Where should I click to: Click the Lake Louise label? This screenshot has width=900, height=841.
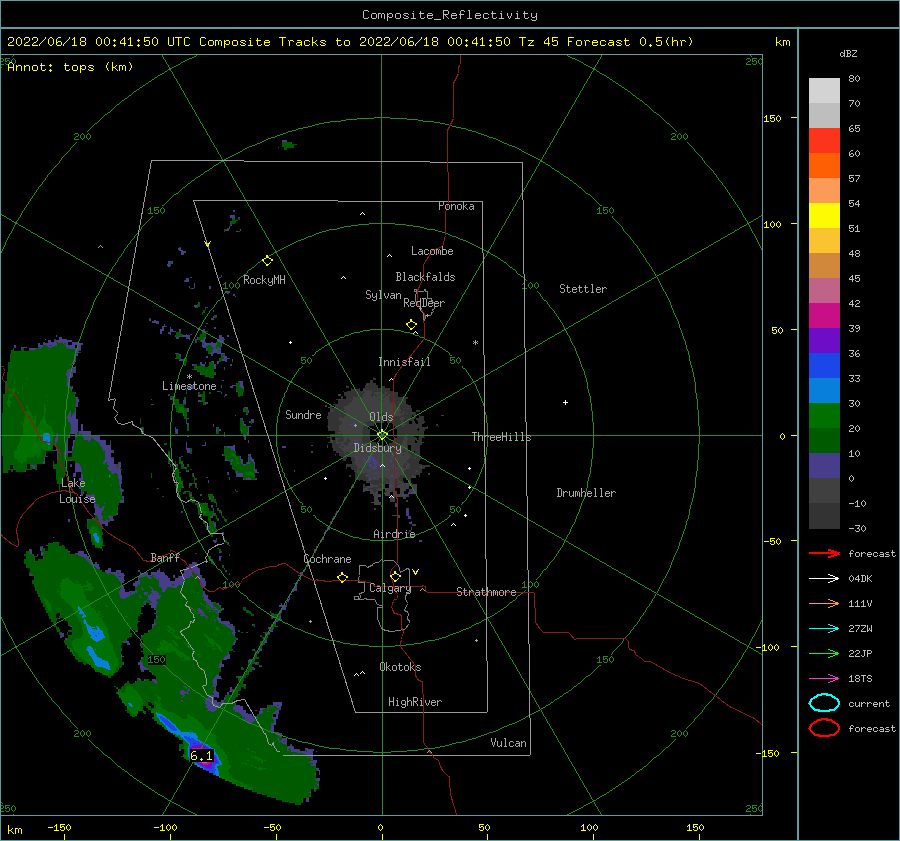click(77, 491)
